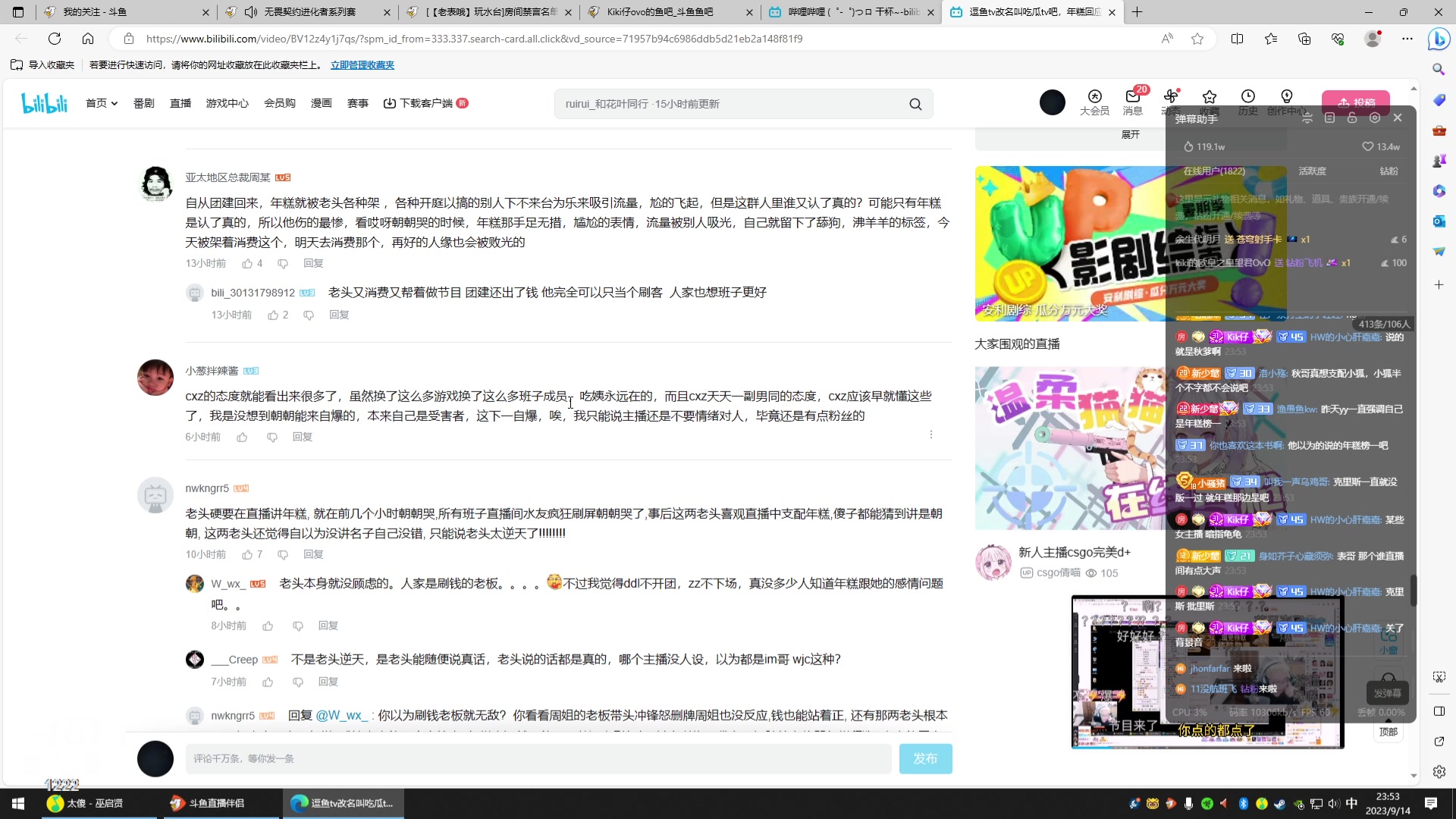The image size is (1456, 819).
Task: Click the filter lines icon in 弹幕助手 header
Action: 1307,118
